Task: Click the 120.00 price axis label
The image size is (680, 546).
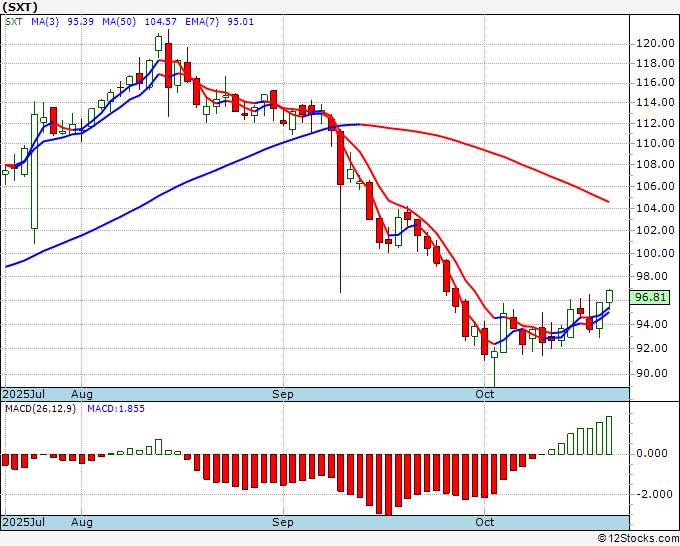Action: tap(655, 43)
